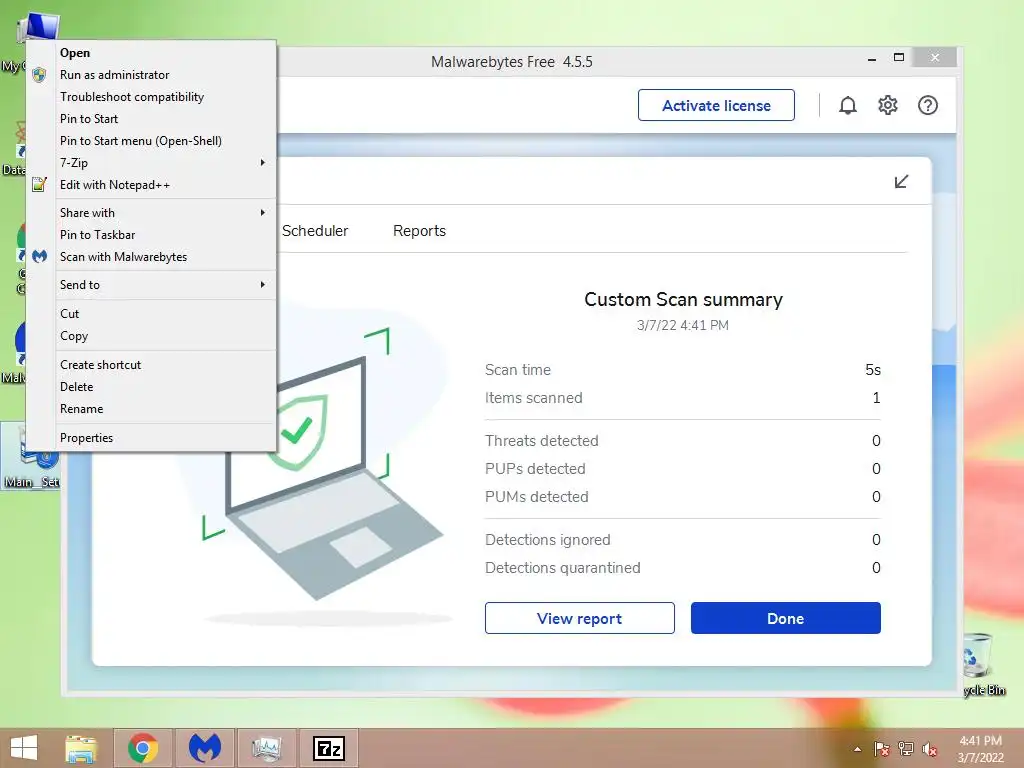Click the Done button
The width and height of the screenshot is (1024, 768).
tap(786, 618)
